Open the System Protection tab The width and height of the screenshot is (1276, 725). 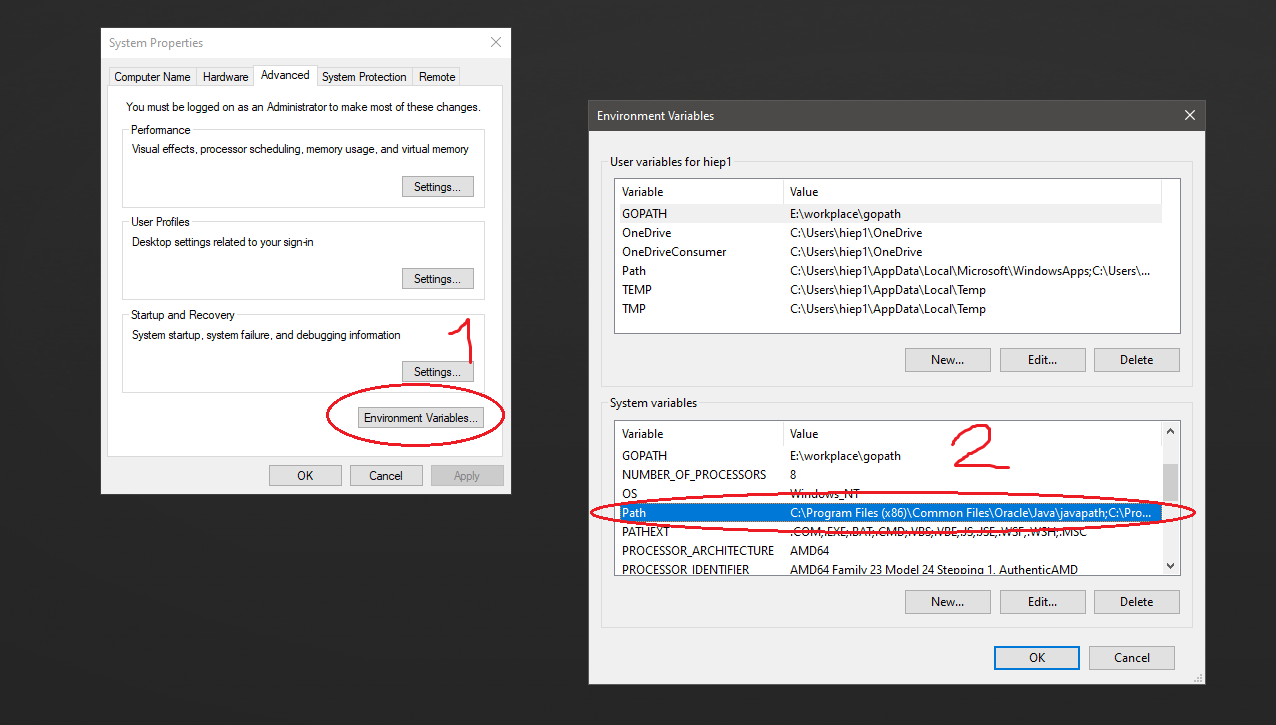click(364, 77)
